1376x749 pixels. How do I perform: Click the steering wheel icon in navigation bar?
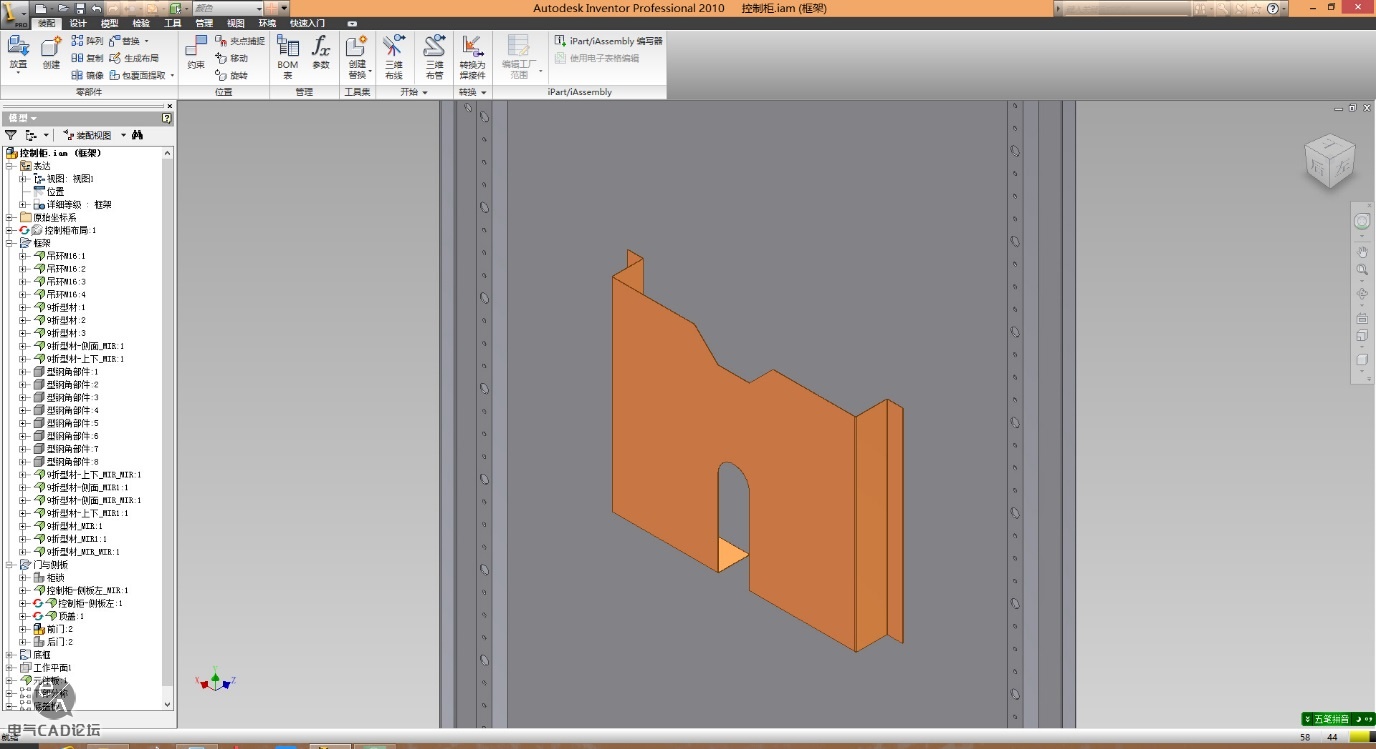1362,221
